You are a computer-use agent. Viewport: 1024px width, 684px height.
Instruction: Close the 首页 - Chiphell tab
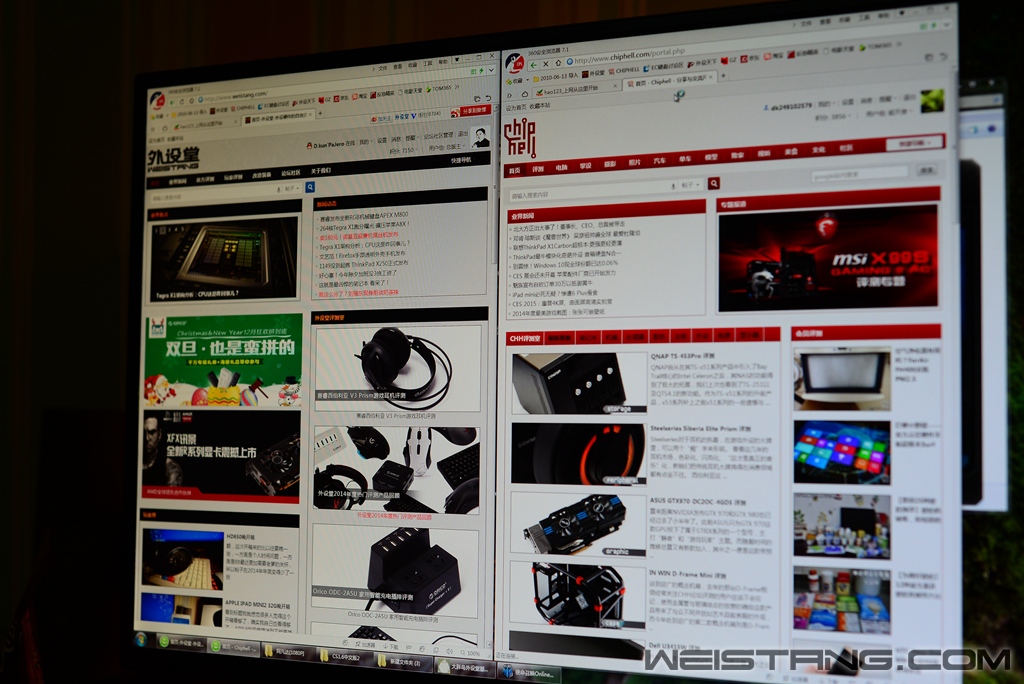[711, 76]
